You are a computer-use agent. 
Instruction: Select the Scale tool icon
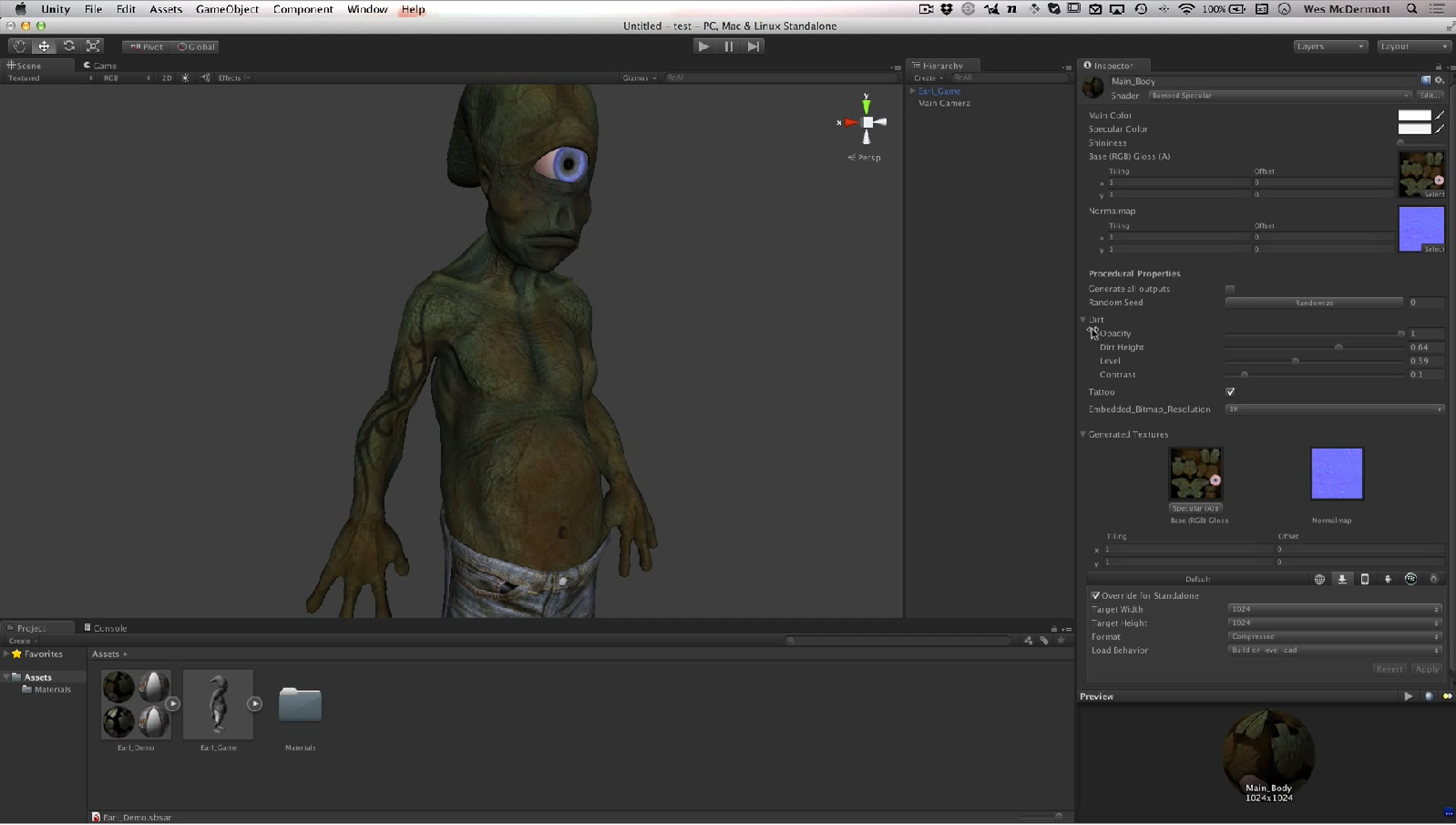pos(93,46)
